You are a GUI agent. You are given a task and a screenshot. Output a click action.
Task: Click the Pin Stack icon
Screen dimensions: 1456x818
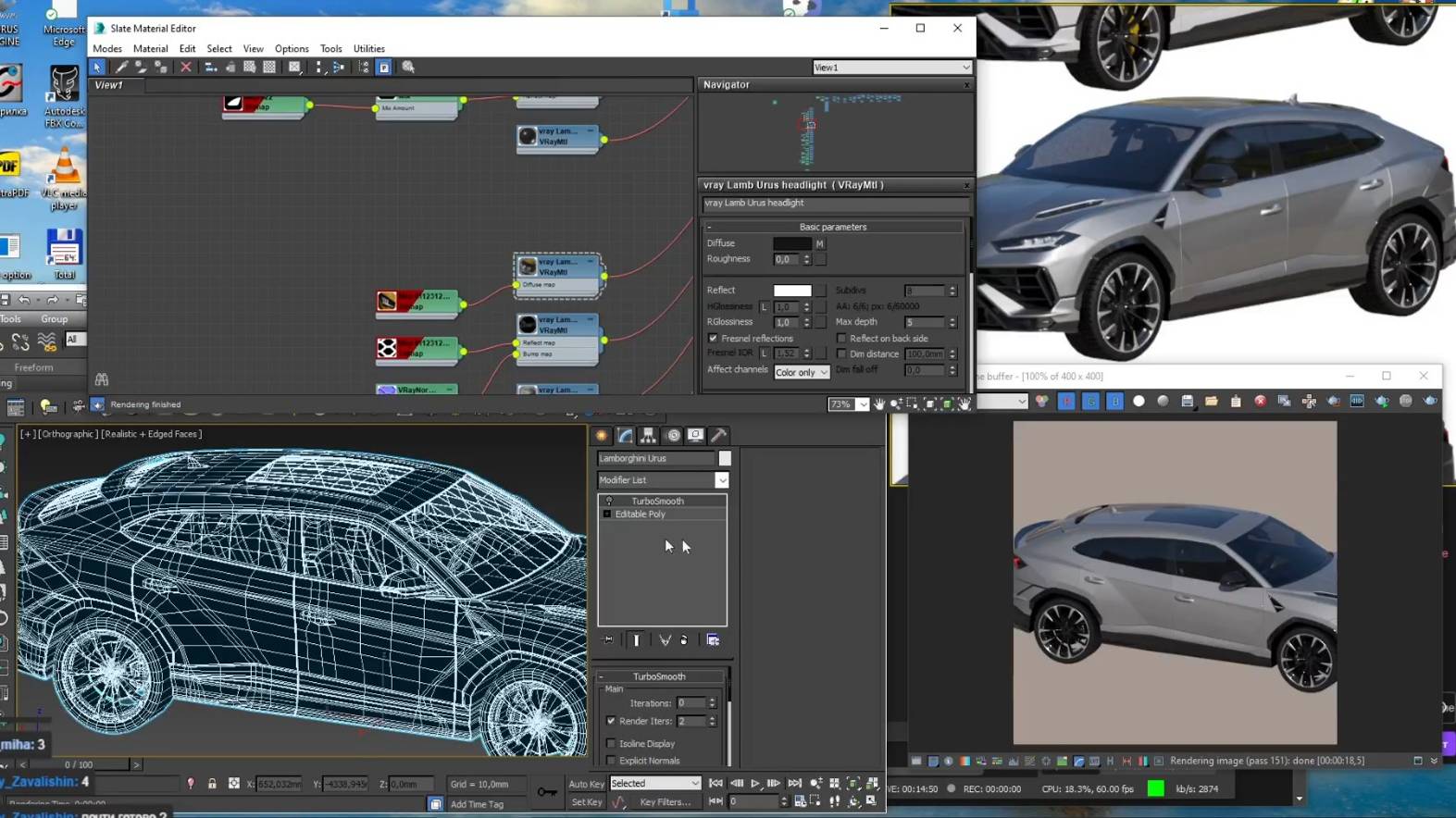[608, 640]
